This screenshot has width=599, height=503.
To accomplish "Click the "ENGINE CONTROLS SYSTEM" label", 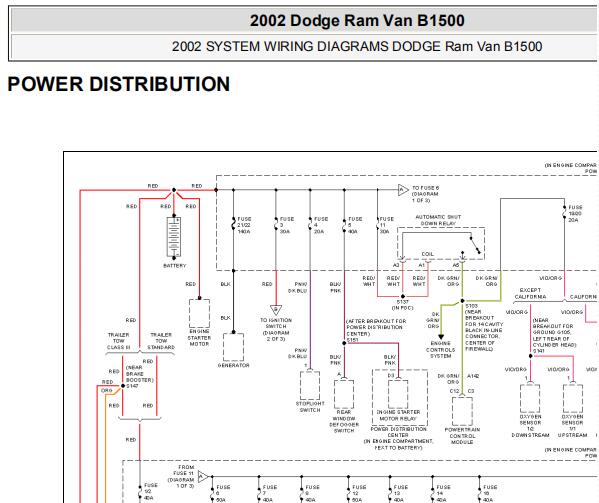I will [x=441, y=349].
